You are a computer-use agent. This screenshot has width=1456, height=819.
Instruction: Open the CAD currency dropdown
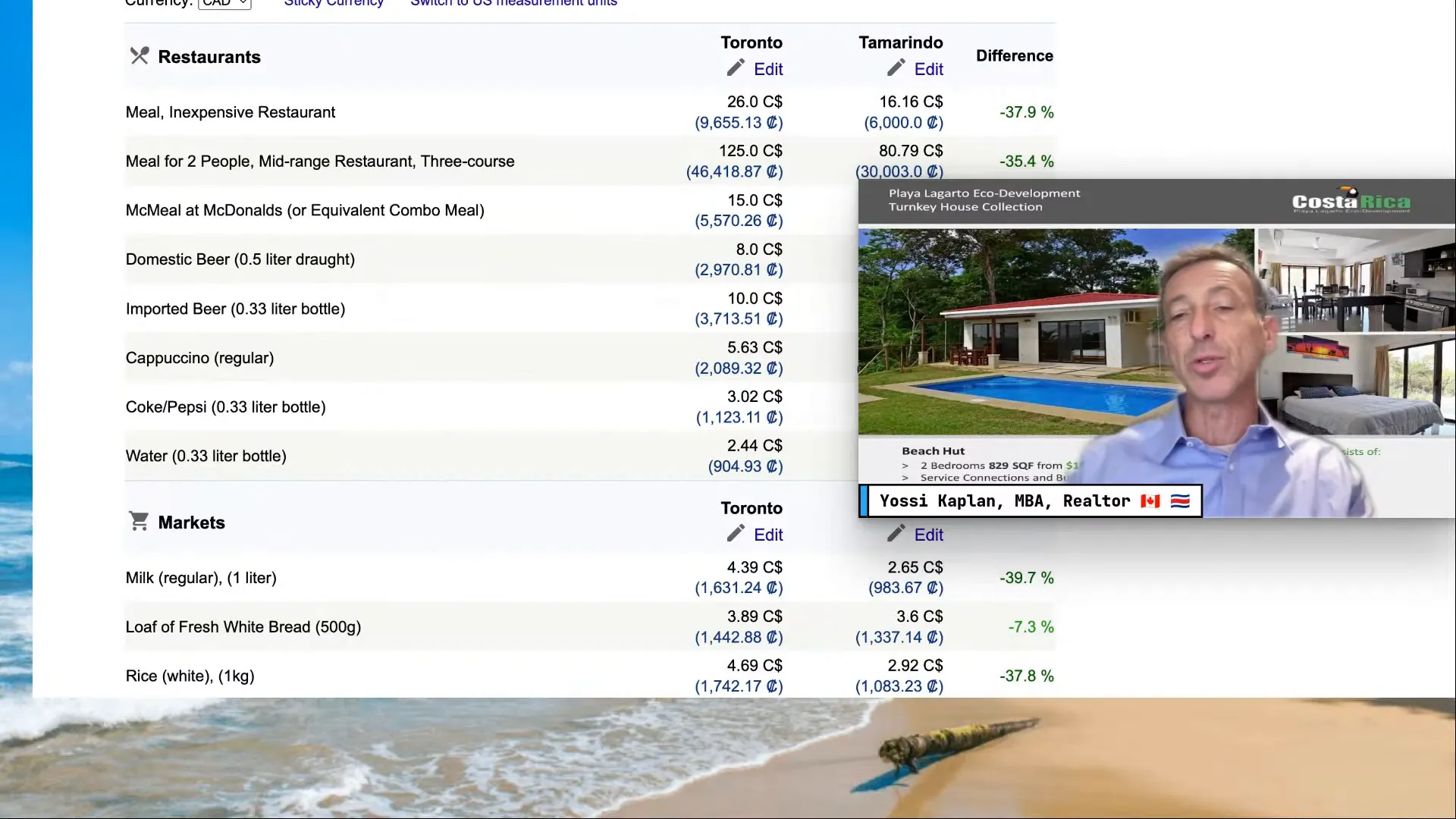224,3
